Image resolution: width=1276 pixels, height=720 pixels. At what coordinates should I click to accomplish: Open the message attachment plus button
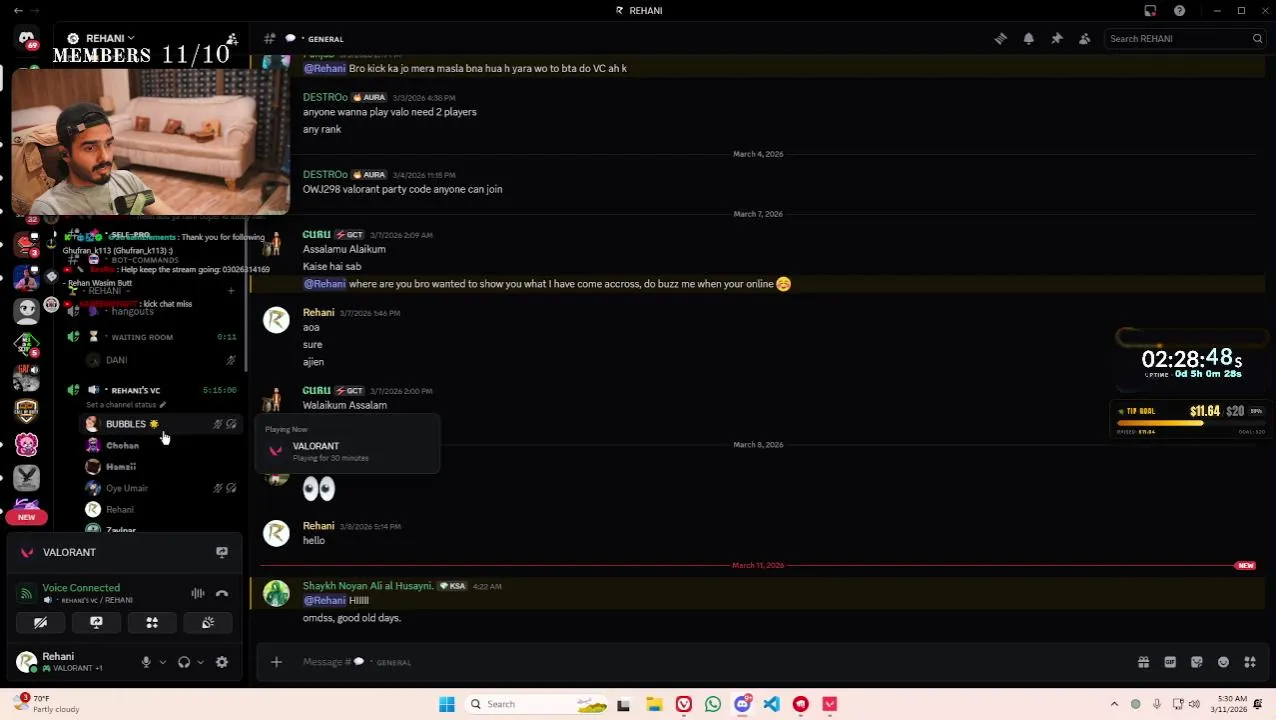(x=276, y=662)
